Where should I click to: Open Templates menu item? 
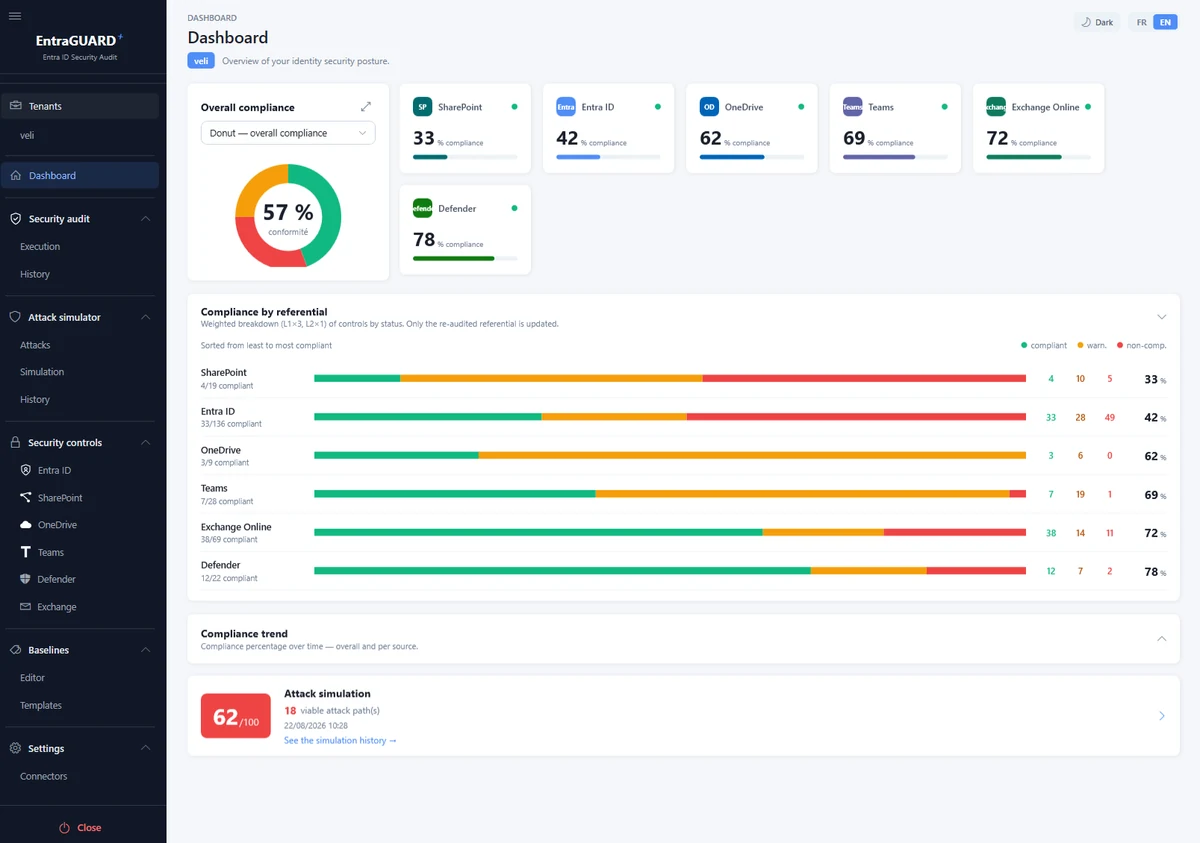point(41,706)
